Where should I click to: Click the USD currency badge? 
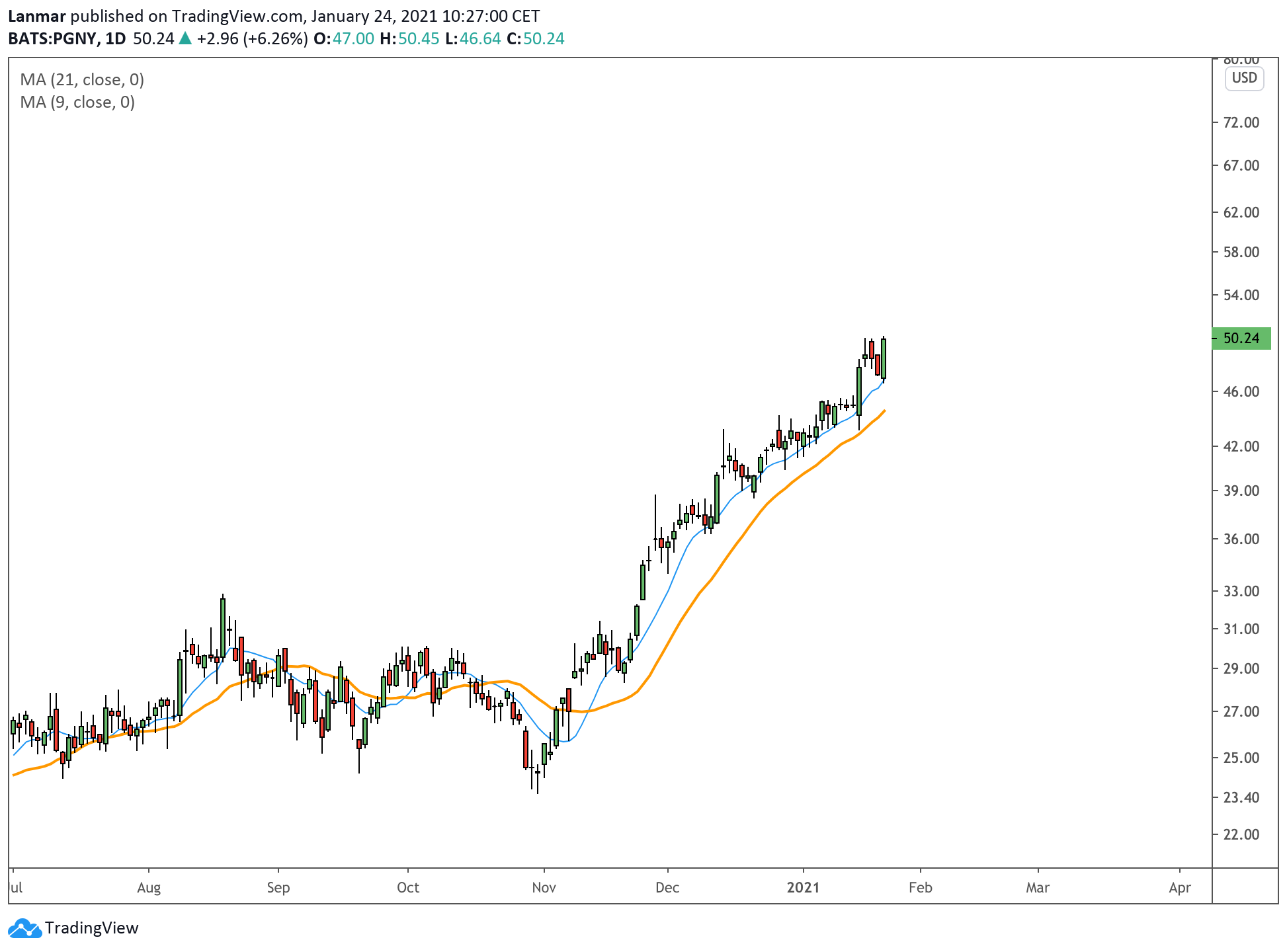1244,78
